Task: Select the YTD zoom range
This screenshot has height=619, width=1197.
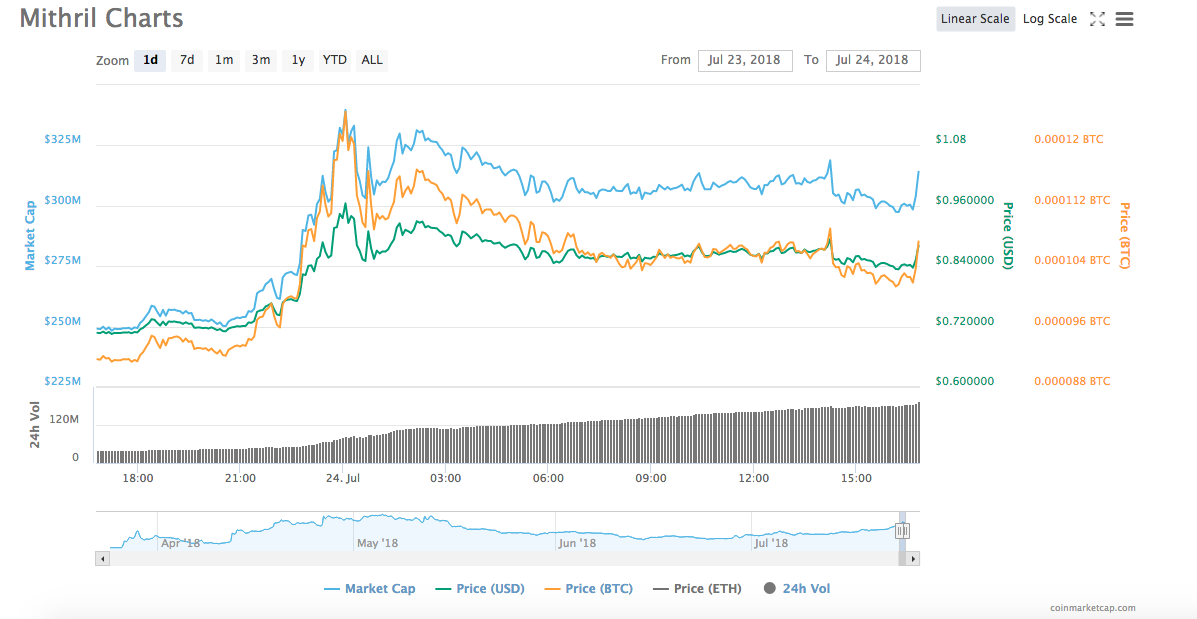Action: [334, 60]
